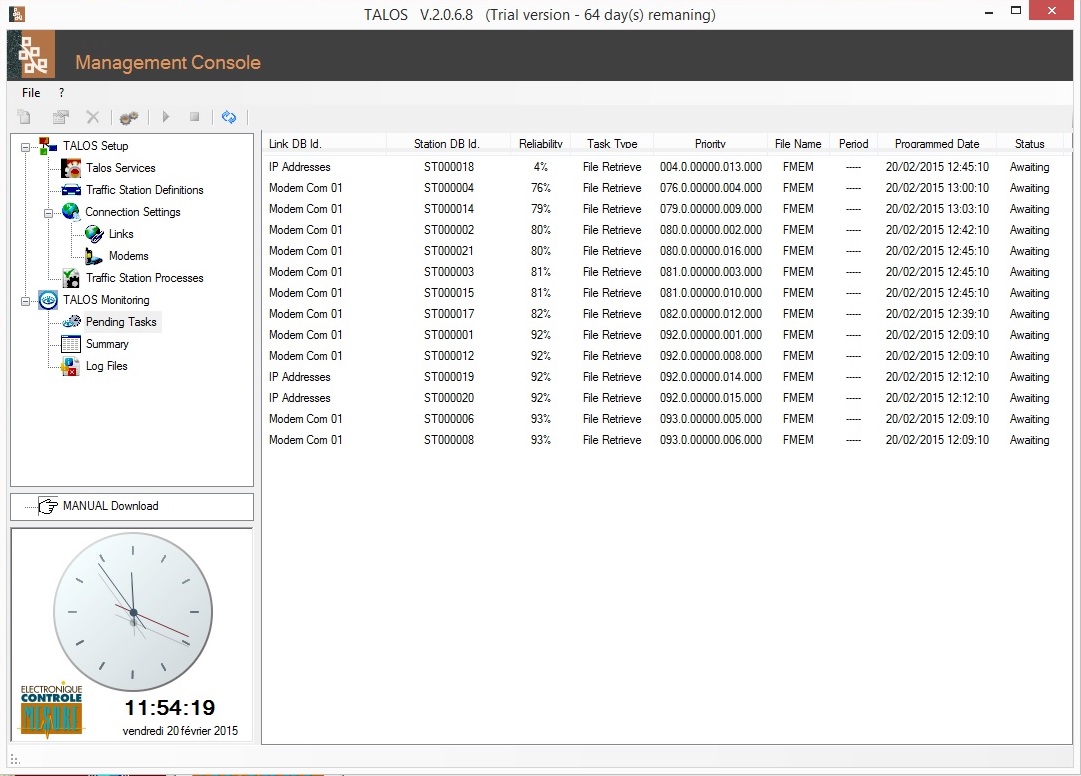Click the analog clock face

pos(133,612)
